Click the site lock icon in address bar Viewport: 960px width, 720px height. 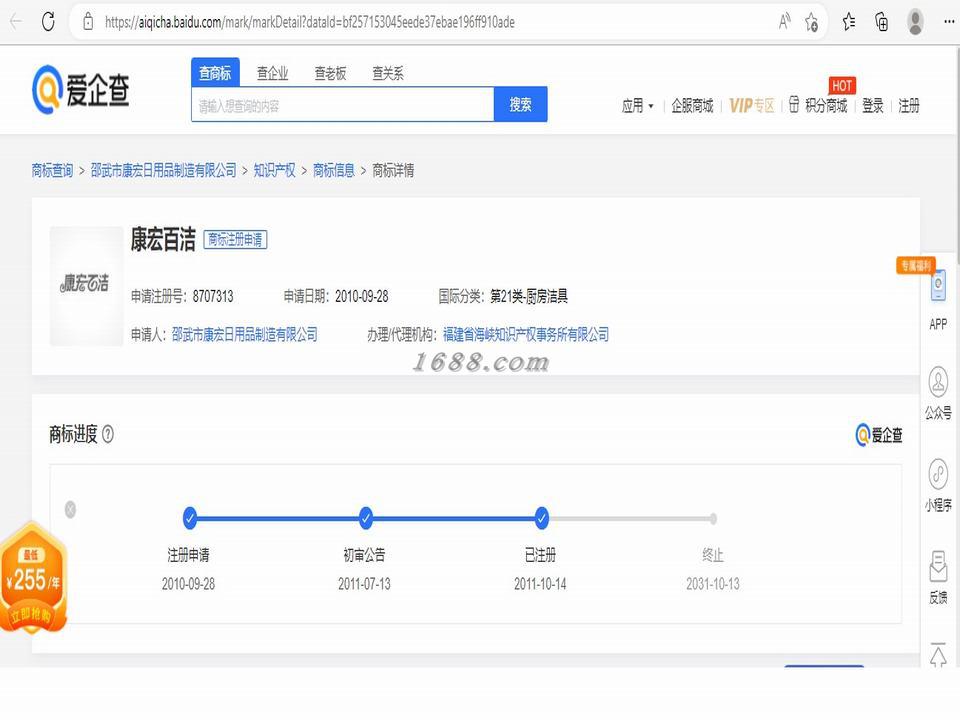[x=88, y=22]
